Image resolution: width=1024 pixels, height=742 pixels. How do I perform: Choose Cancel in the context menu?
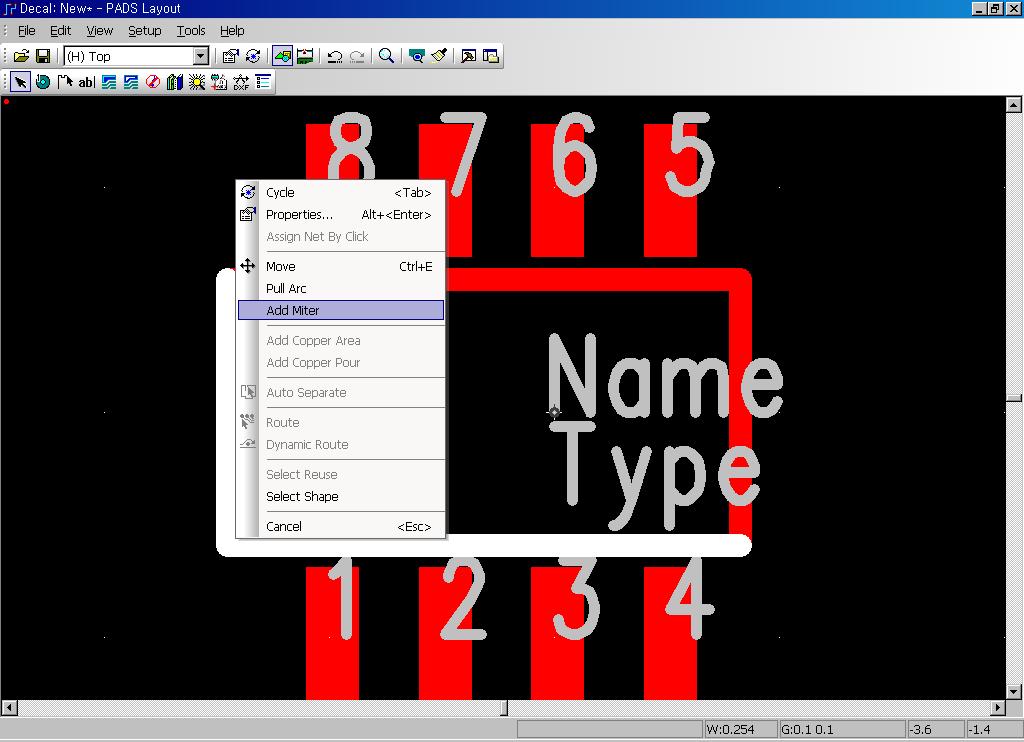(x=341, y=526)
